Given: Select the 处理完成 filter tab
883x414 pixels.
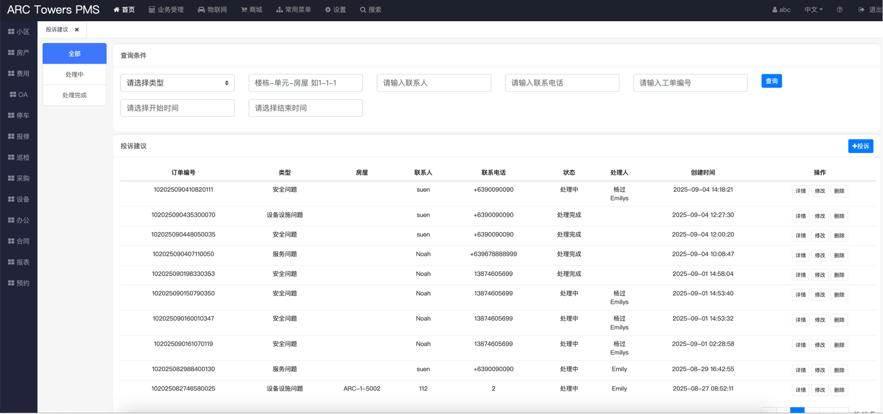Looking at the screenshot, I should pos(74,96).
